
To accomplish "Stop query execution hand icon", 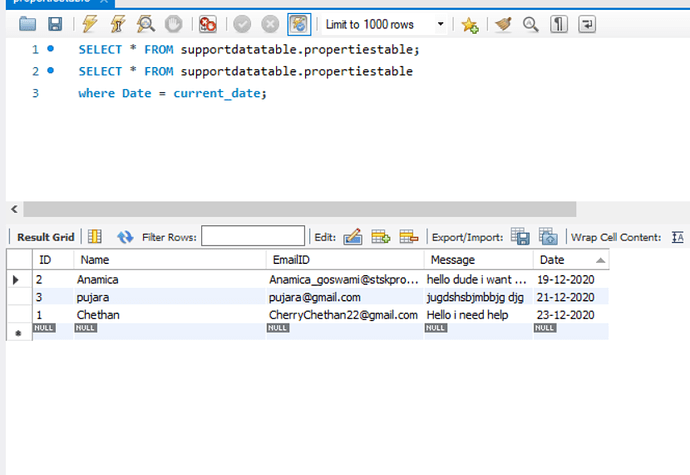I will pyautogui.click(x=173, y=24).
